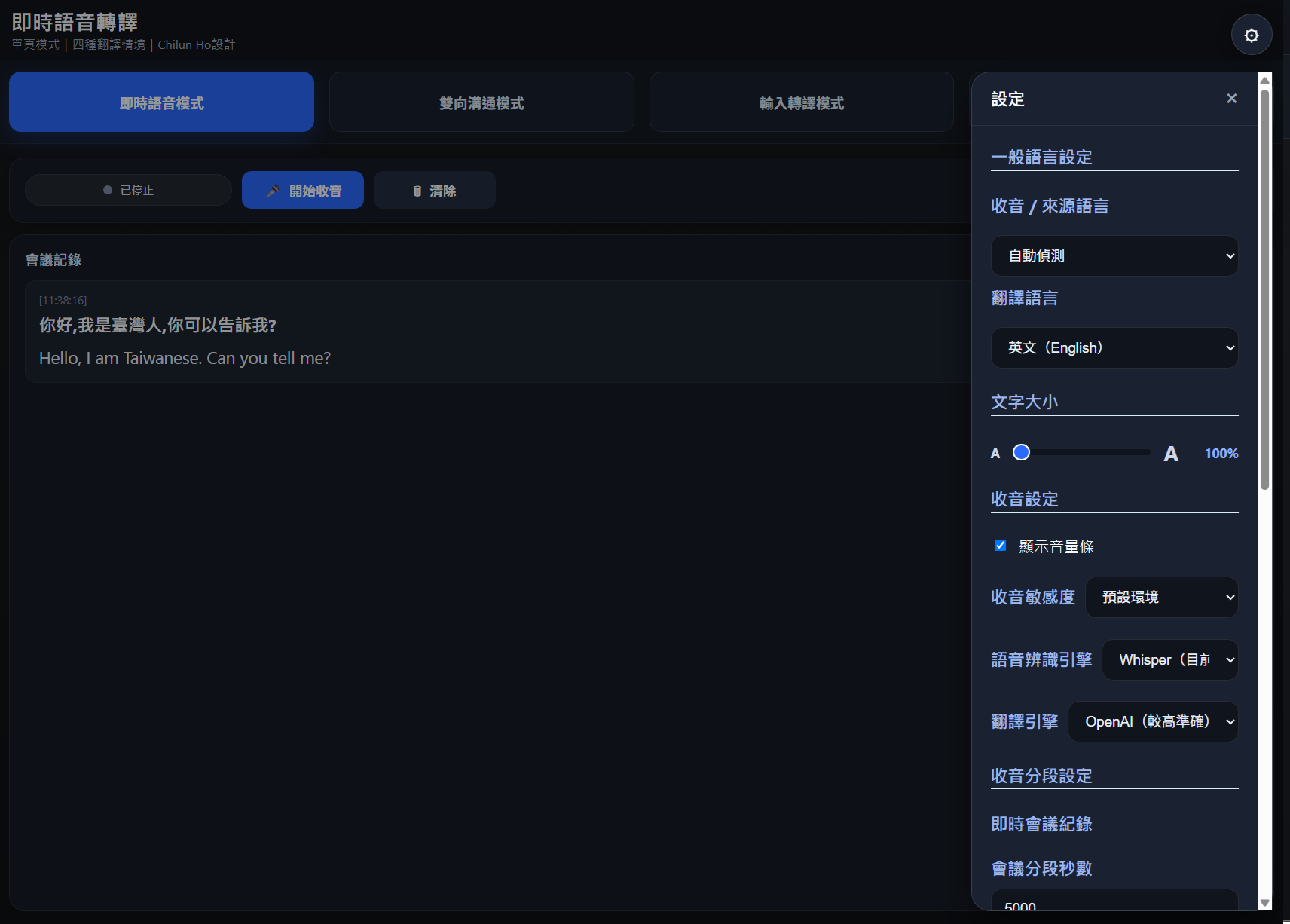This screenshot has width=1290, height=924.
Task: Open settings with the gear icon
Action: pos(1252,35)
